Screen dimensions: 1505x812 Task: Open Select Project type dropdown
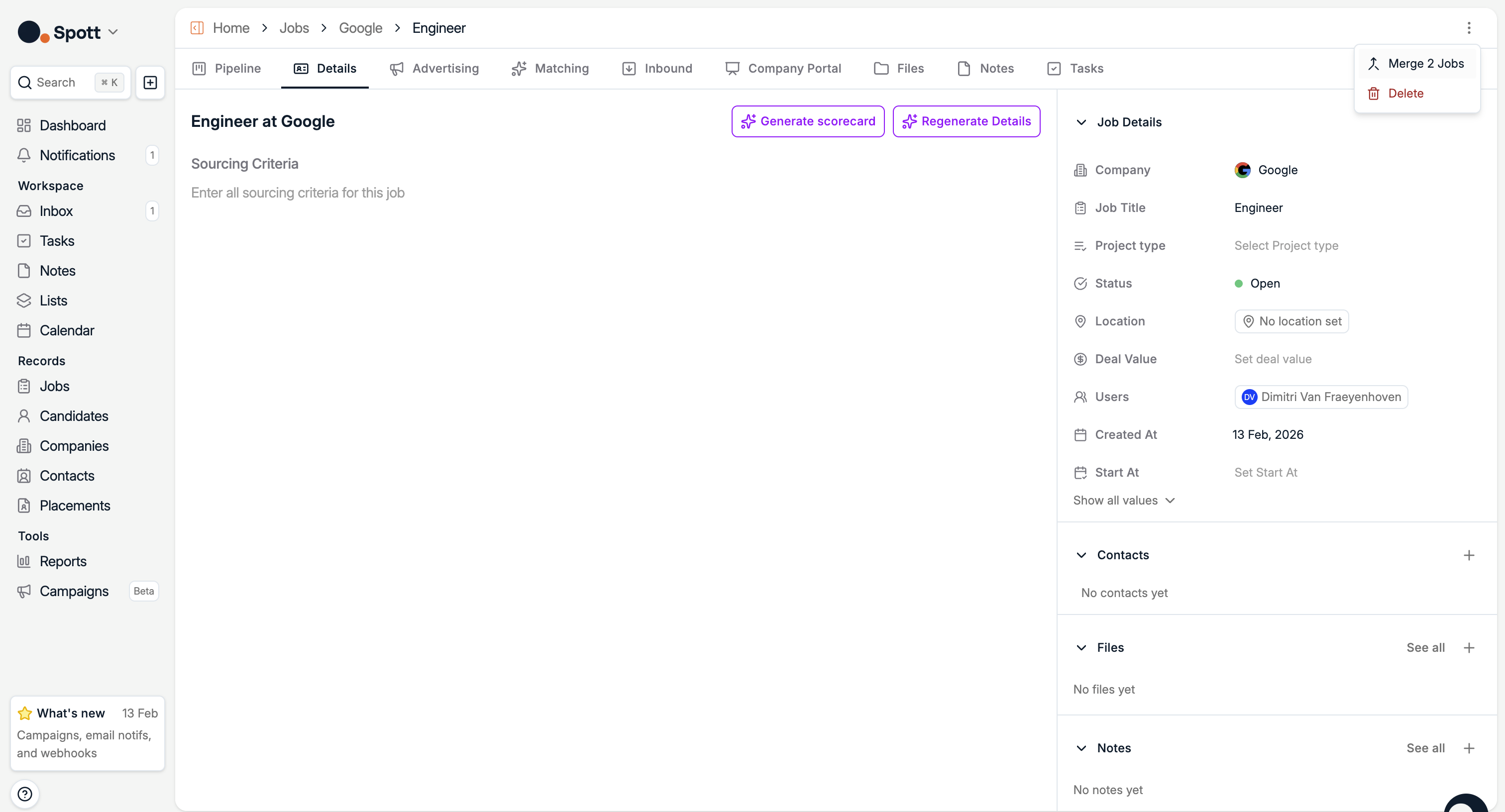click(x=1286, y=245)
